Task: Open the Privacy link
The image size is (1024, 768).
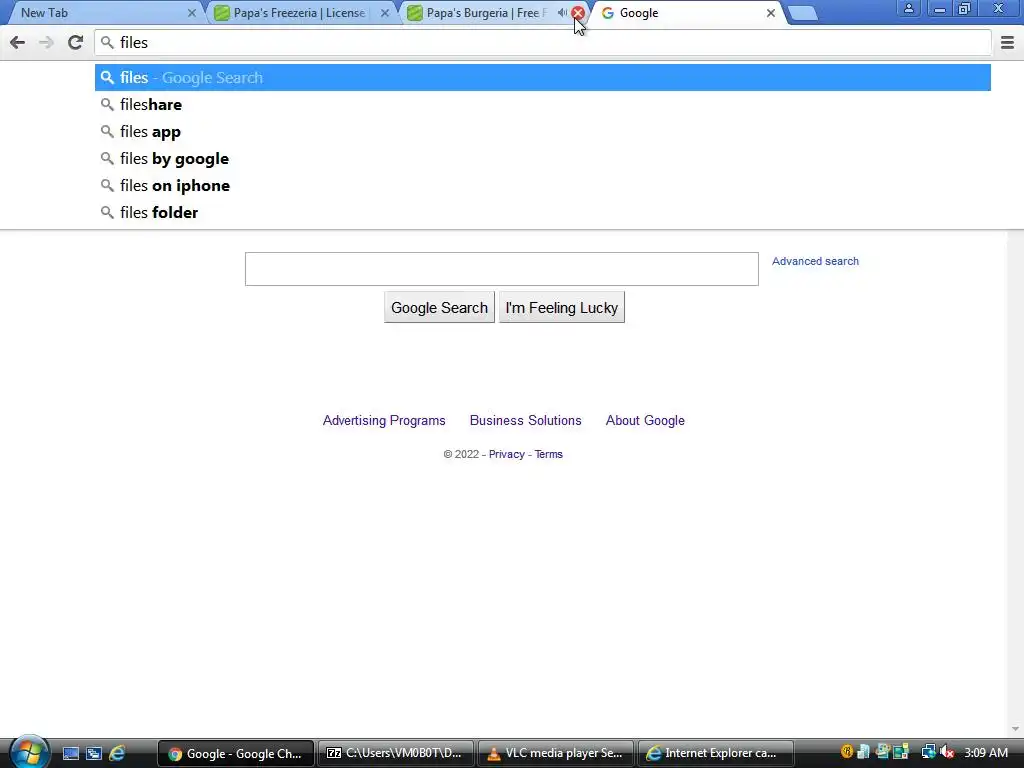Action: click(x=507, y=455)
